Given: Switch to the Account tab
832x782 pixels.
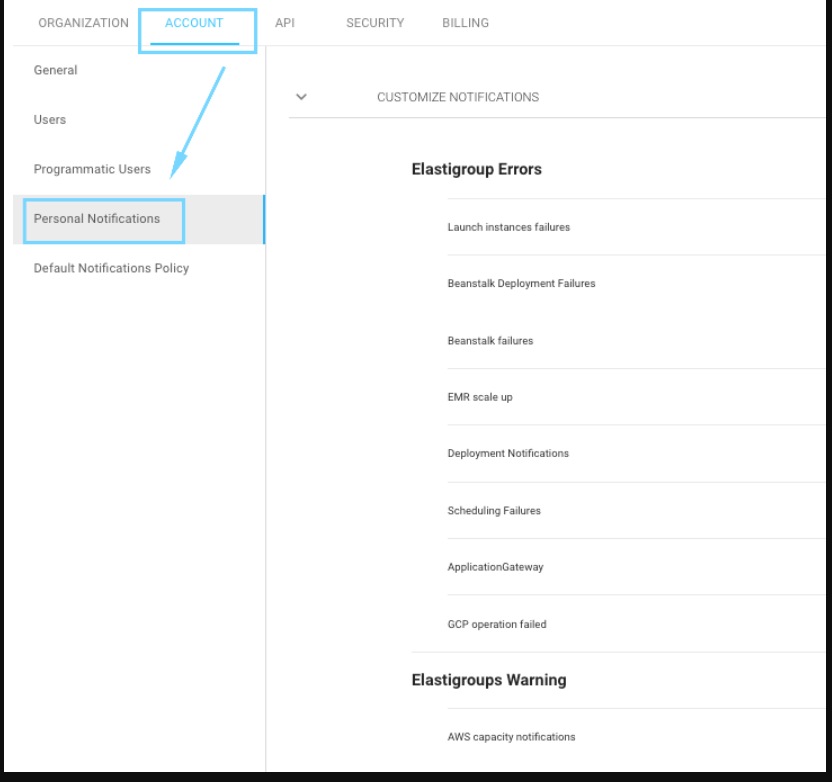Looking at the screenshot, I should [x=194, y=23].
